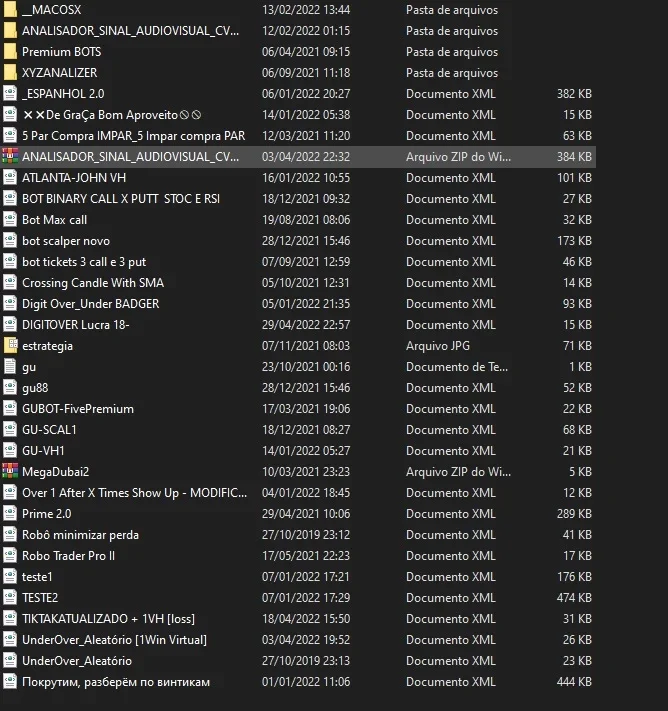
Task: Click the 382 KB size of _ESPANHOL 2.0
Action: 574,93
